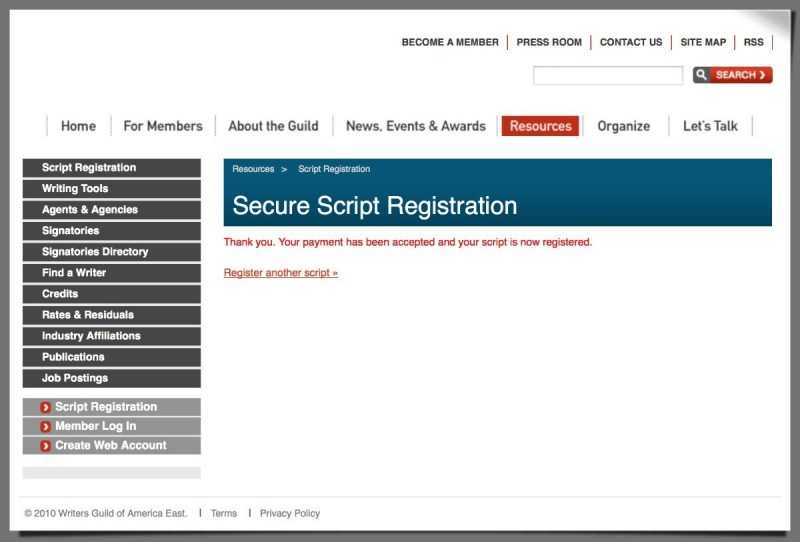Click the Resources breadcrumb link
This screenshot has height=542, width=800.
(x=253, y=169)
